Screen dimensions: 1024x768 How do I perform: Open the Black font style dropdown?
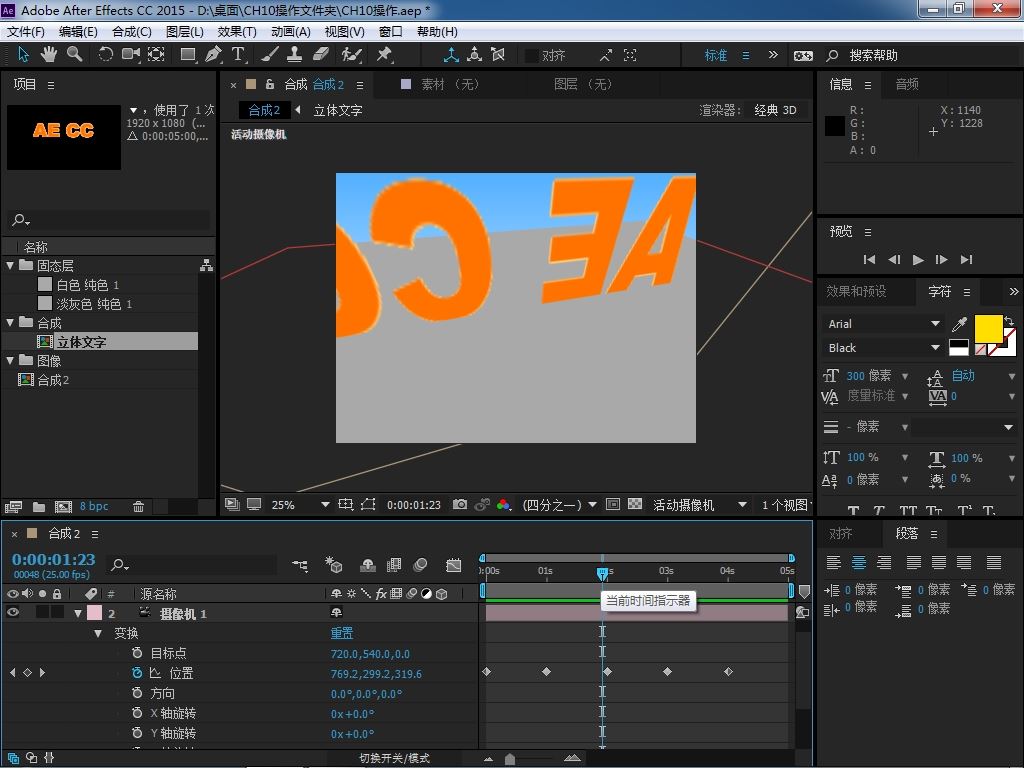tap(883, 348)
